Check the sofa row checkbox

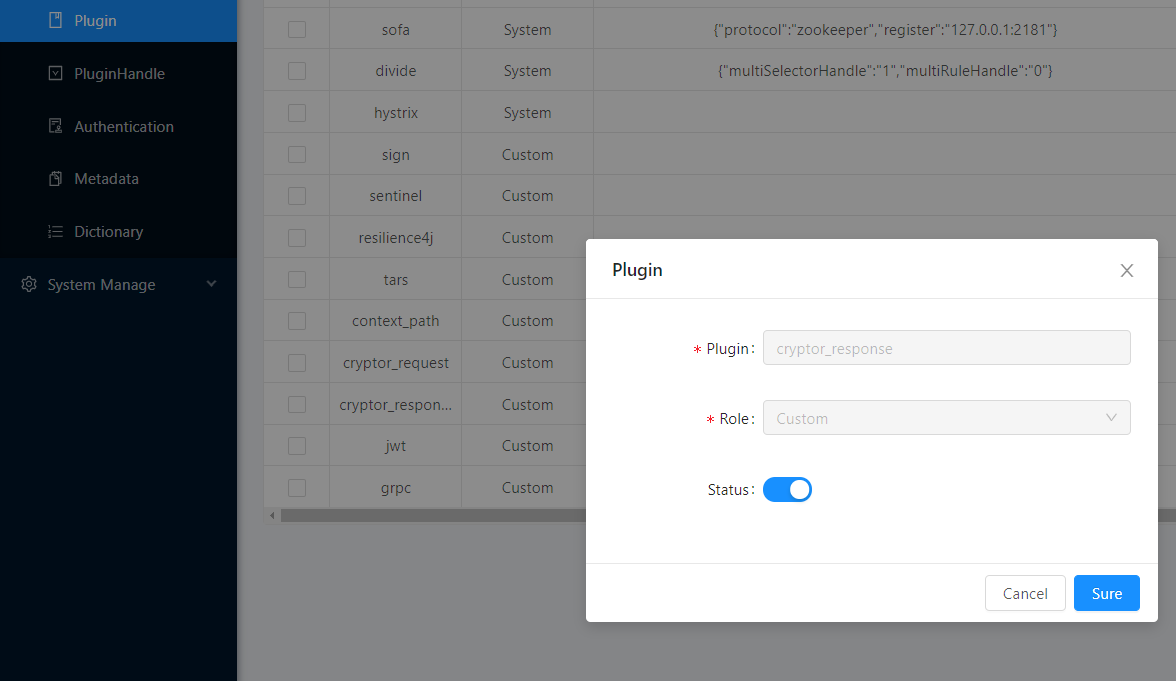(x=297, y=30)
